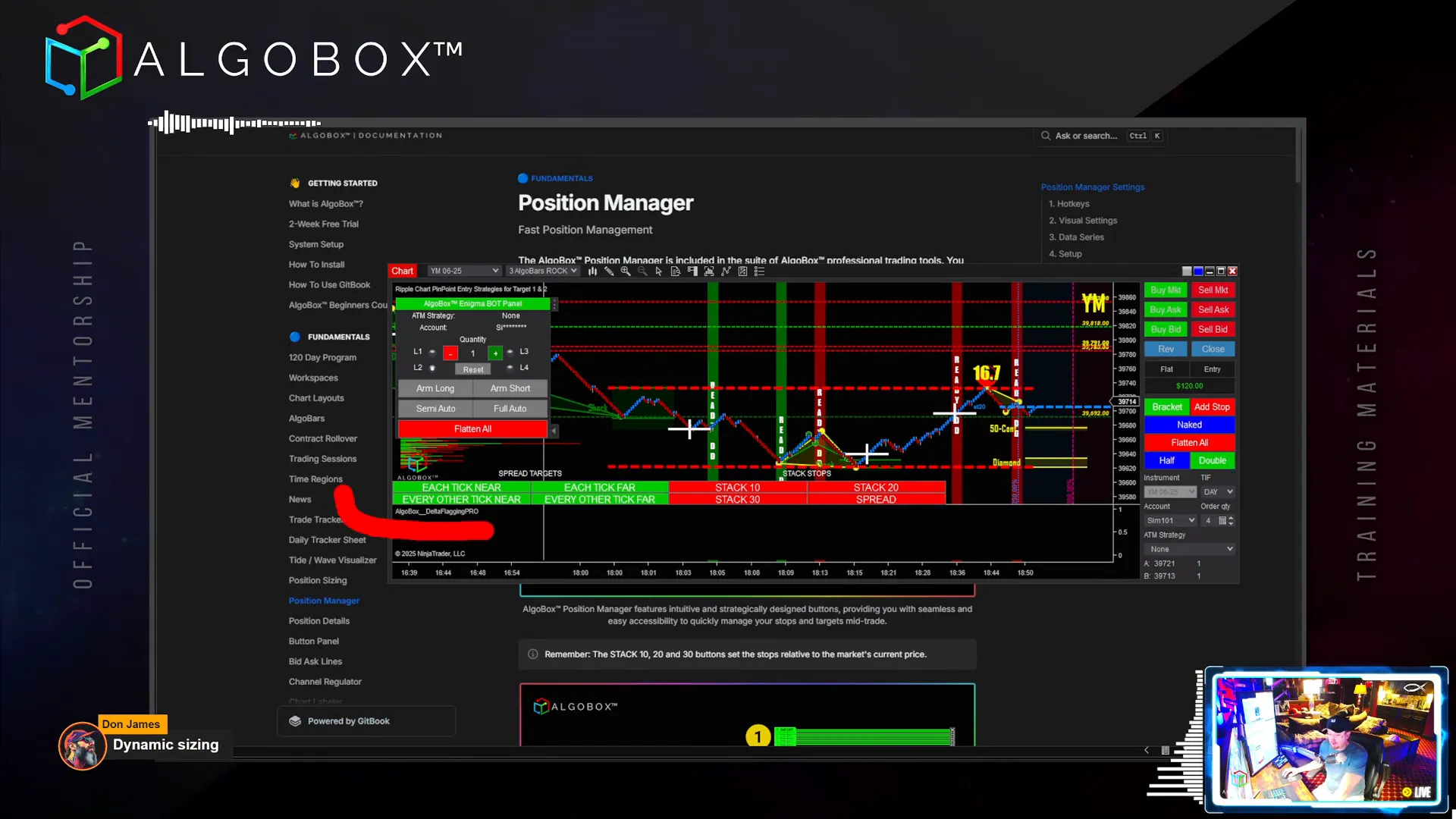Viewport: 1456px width, 819px height.
Task: Click the Naked button
Action: click(1189, 425)
